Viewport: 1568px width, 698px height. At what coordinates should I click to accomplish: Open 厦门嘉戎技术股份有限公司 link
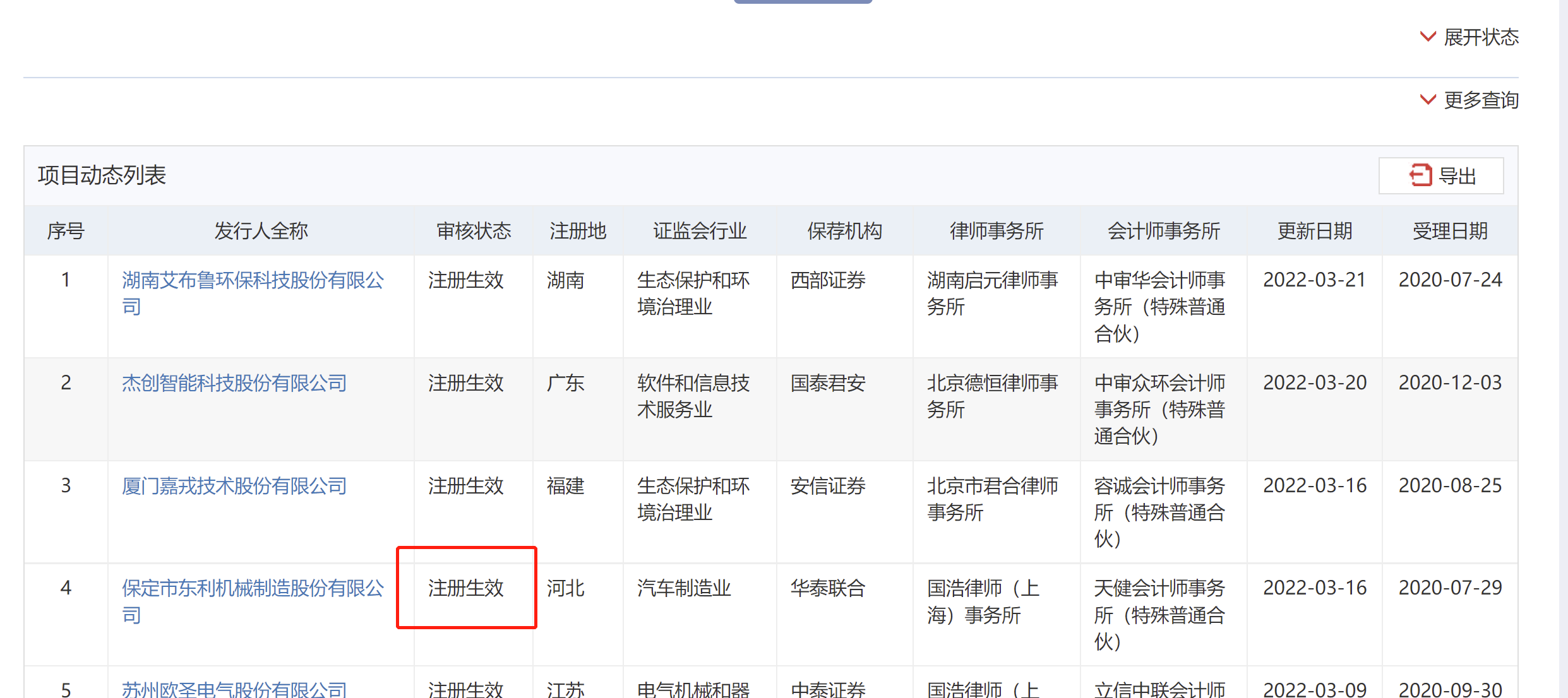tap(234, 486)
